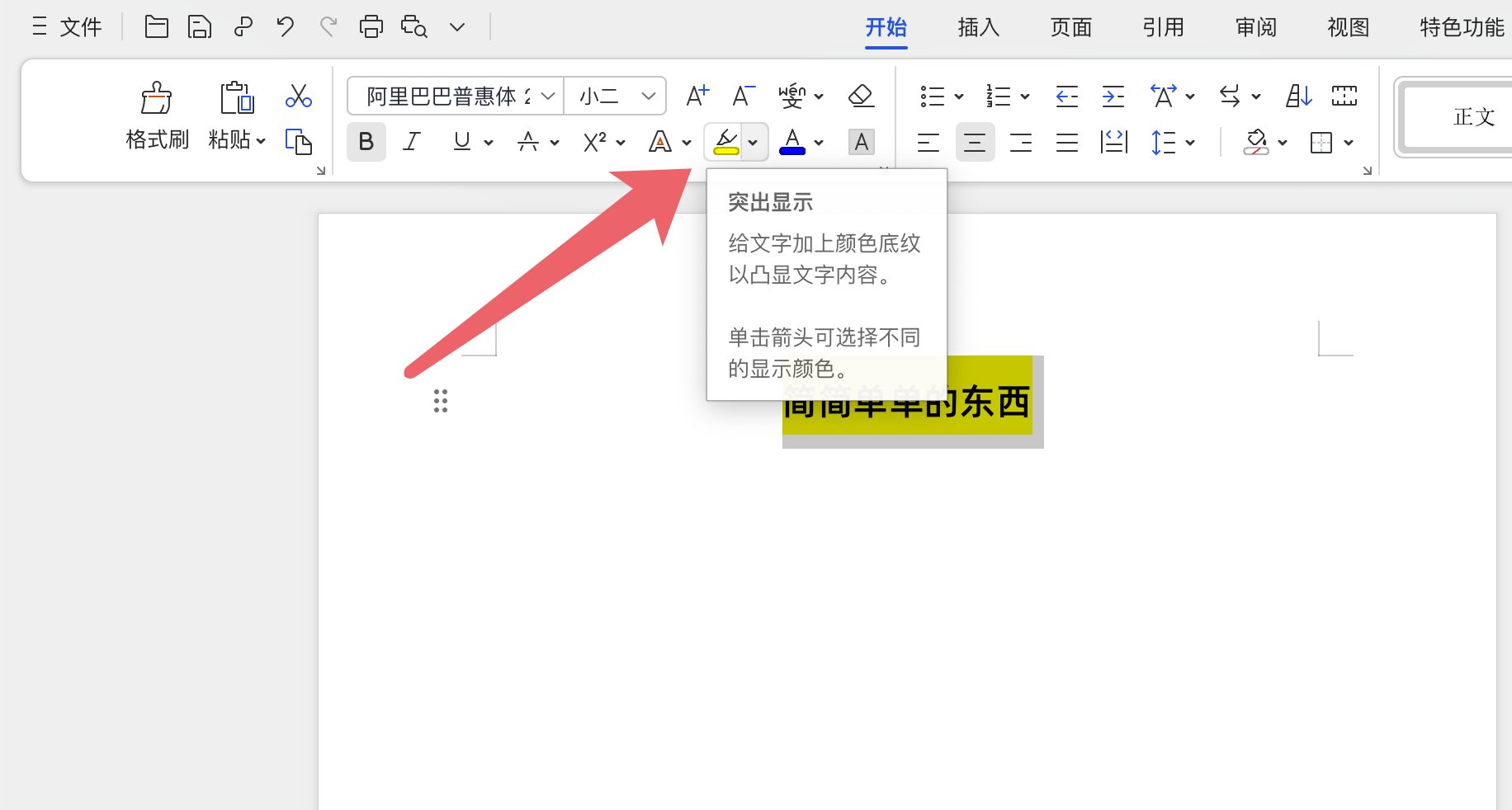Switch to the 插入 ribbon tab
Image resolution: width=1512 pixels, height=810 pixels.
(977, 26)
